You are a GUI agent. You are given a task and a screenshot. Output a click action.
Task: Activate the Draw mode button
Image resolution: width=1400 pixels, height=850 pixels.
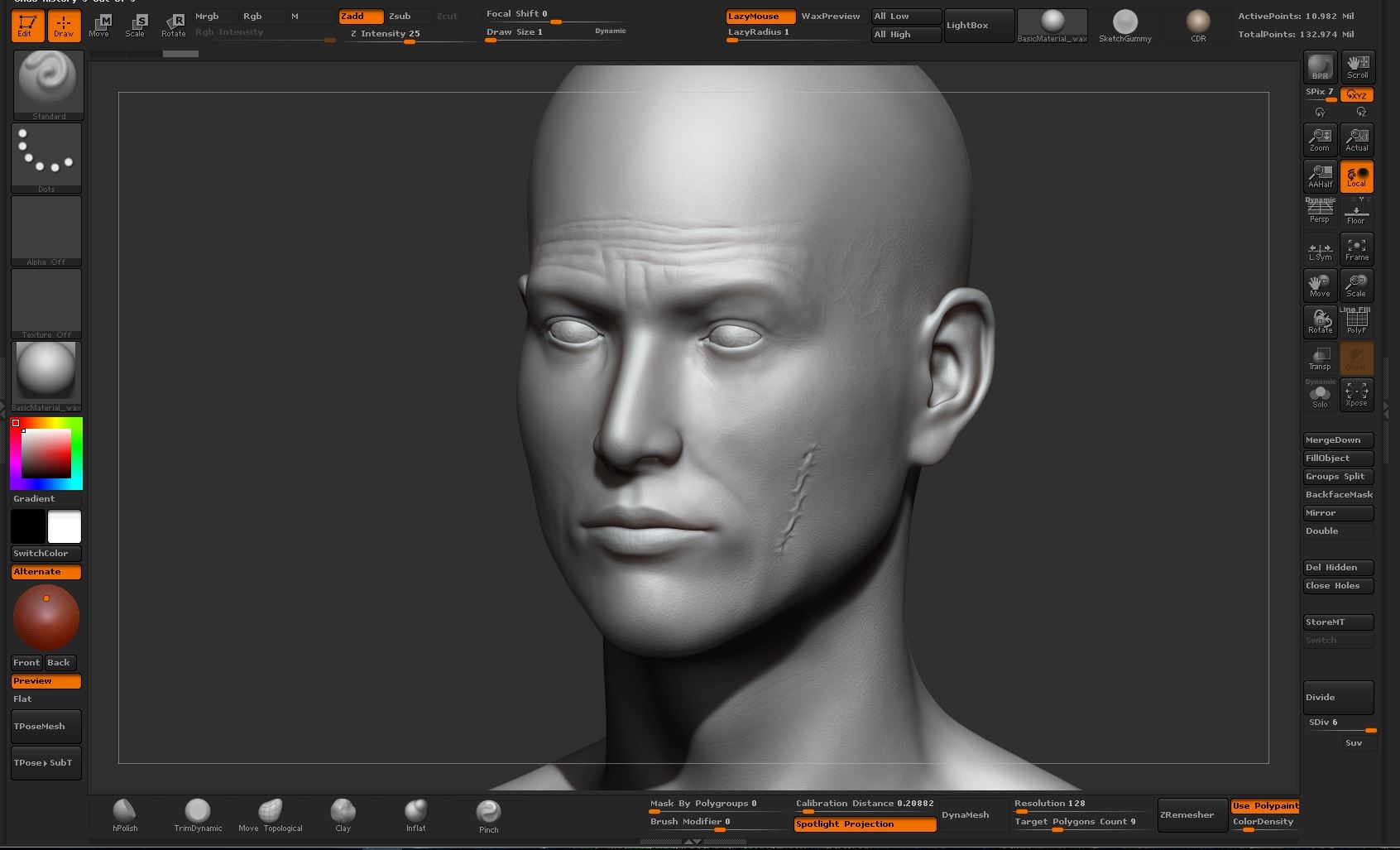64,26
